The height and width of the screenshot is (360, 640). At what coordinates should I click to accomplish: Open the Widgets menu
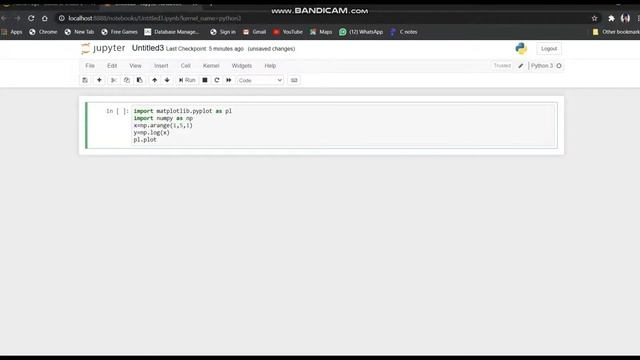point(242,66)
